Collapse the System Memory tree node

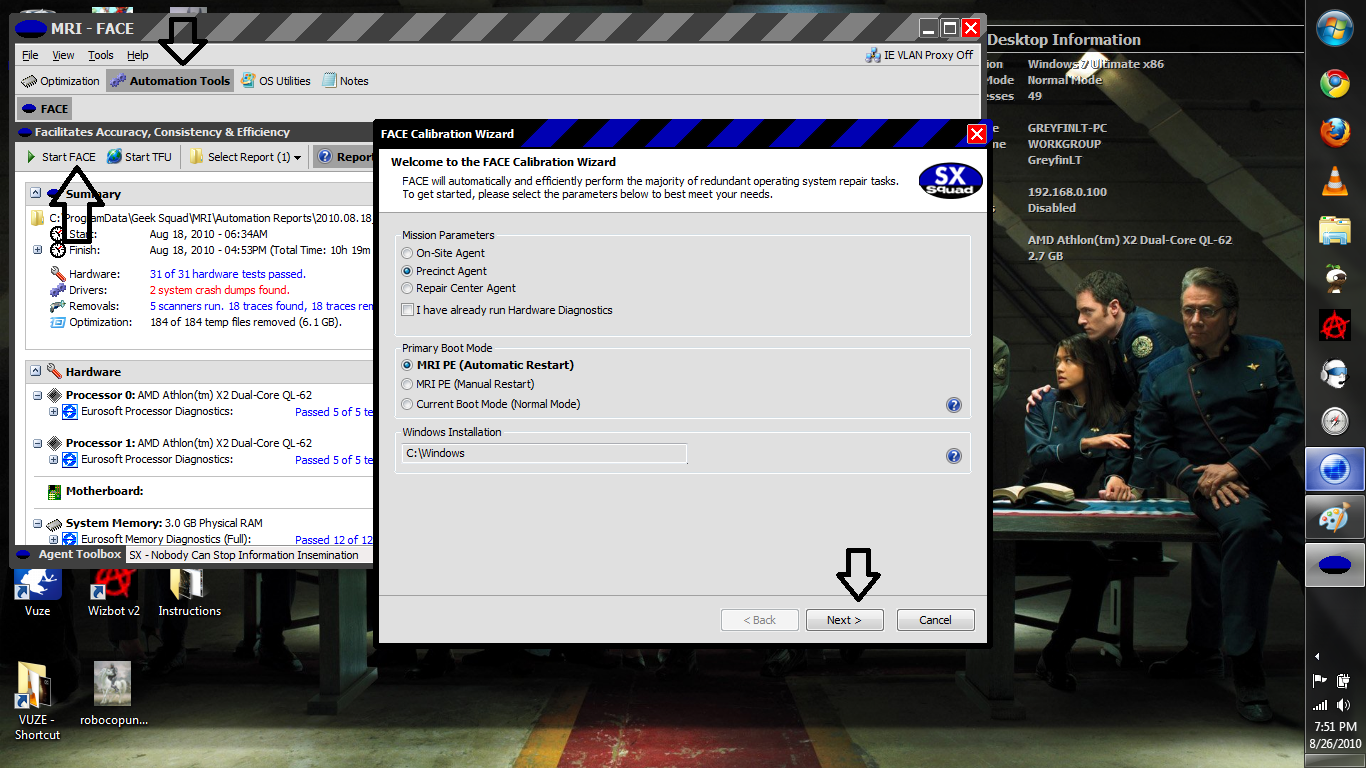pyautogui.click(x=38, y=523)
